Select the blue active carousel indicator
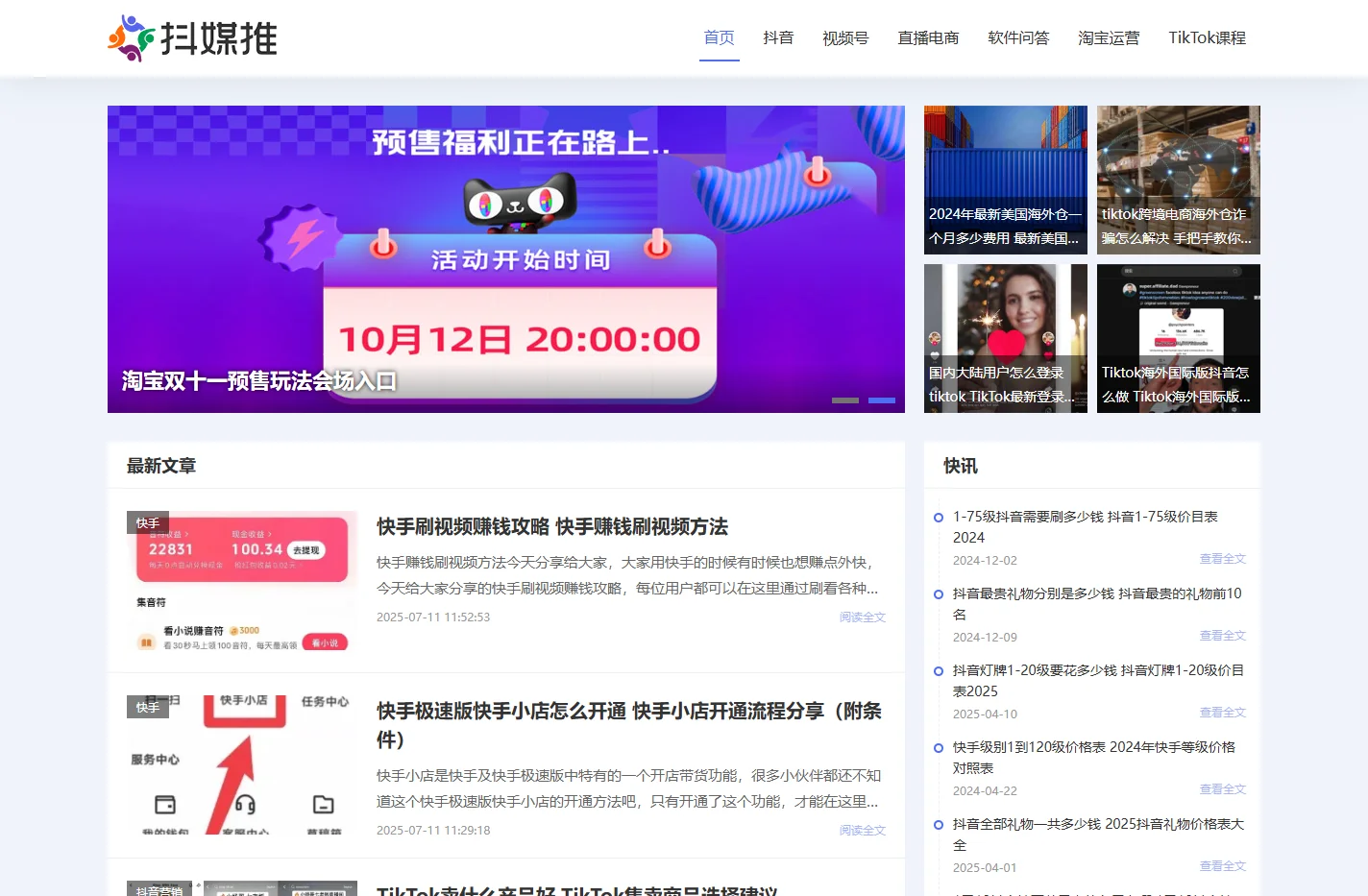The height and width of the screenshot is (896, 1368). [x=882, y=400]
